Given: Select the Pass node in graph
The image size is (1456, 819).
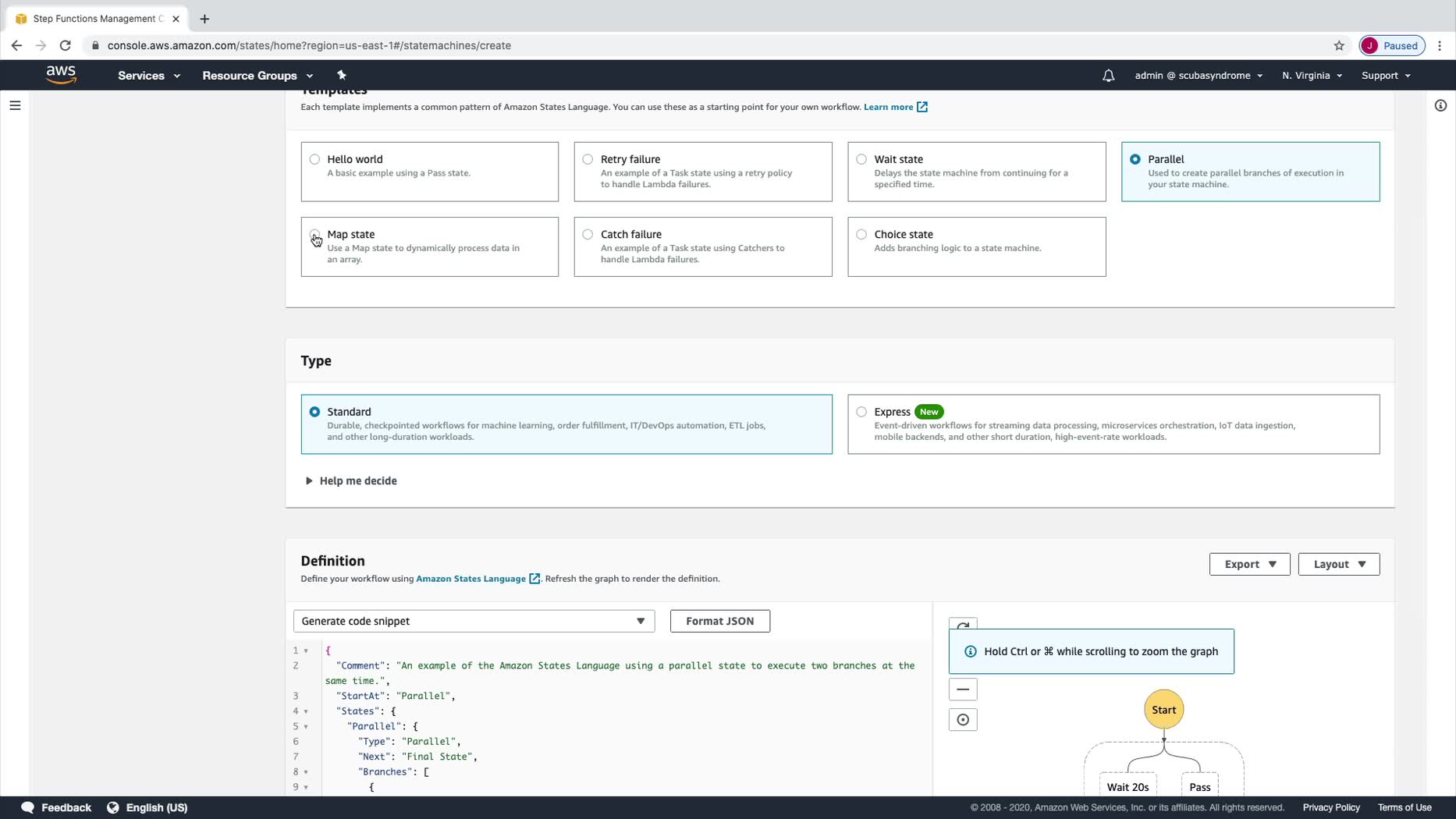Looking at the screenshot, I should [x=1200, y=787].
